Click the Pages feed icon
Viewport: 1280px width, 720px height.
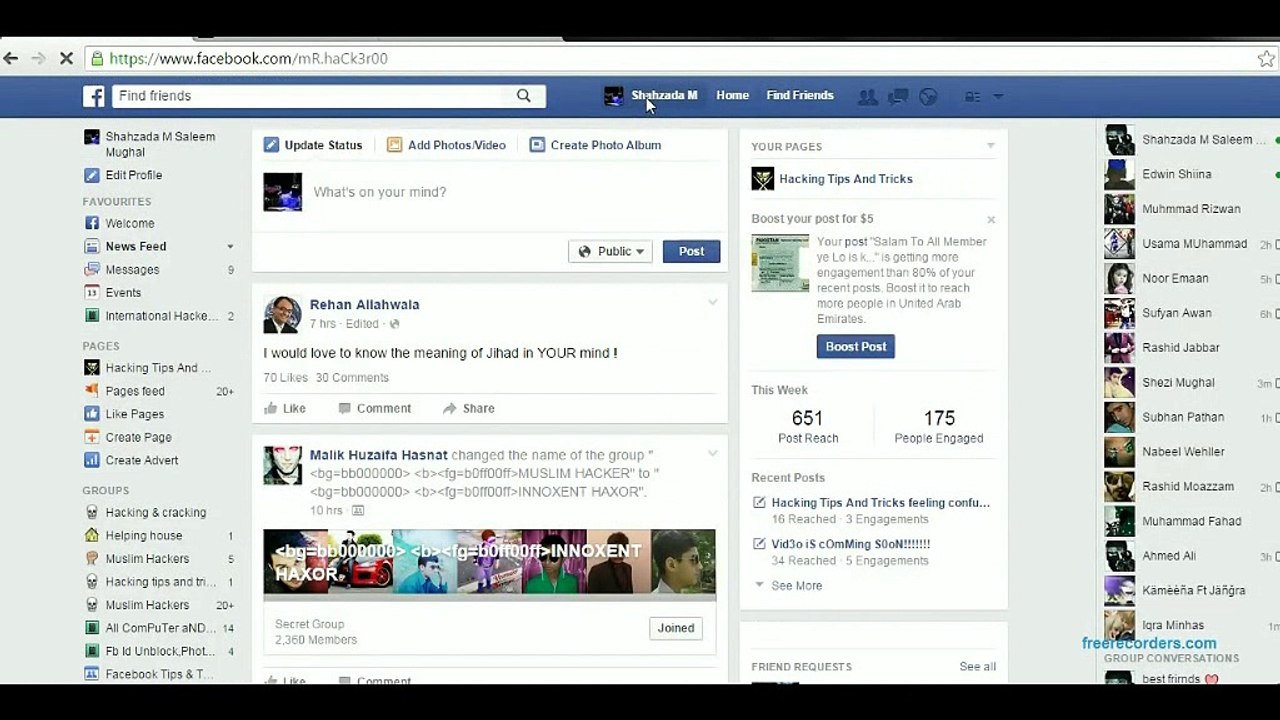[92, 391]
